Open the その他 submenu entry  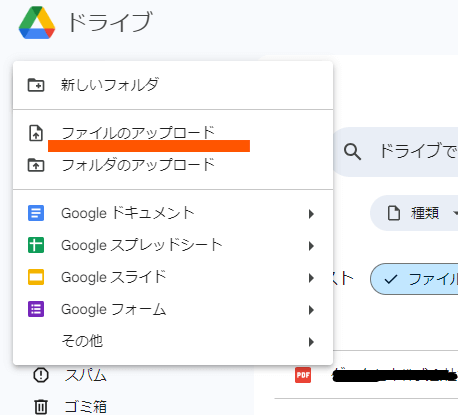(x=173, y=341)
